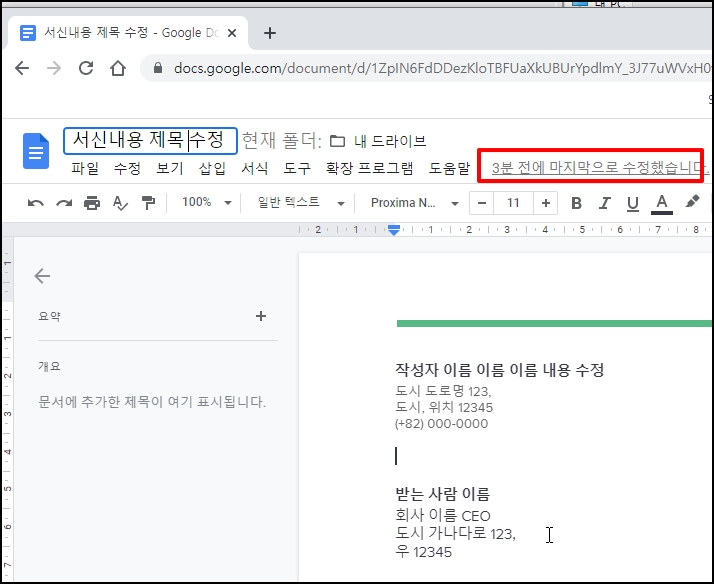Click the print icon
This screenshot has width=714, height=584.
pos(92,203)
